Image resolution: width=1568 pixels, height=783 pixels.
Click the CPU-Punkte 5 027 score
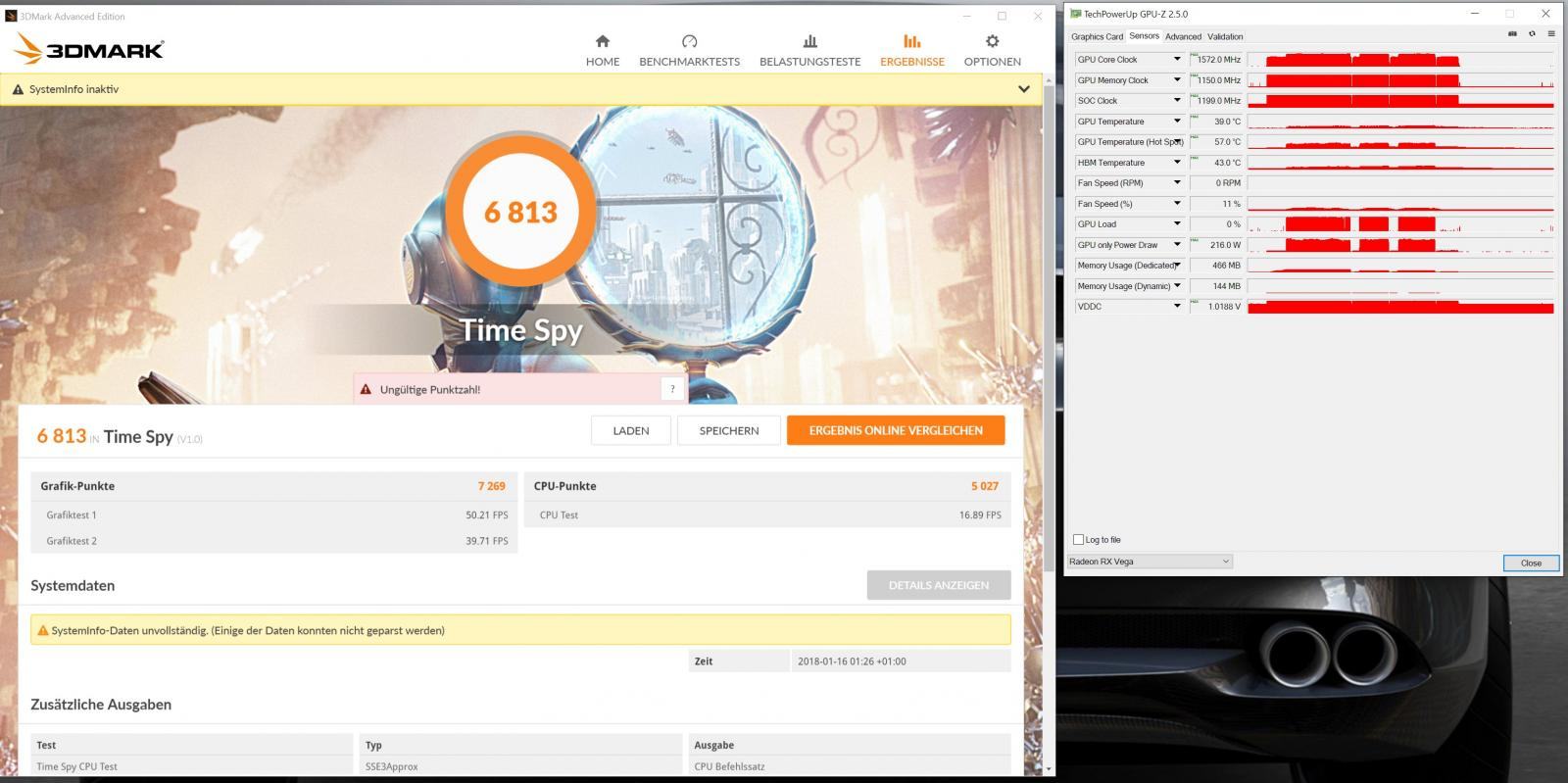[x=985, y=486]
